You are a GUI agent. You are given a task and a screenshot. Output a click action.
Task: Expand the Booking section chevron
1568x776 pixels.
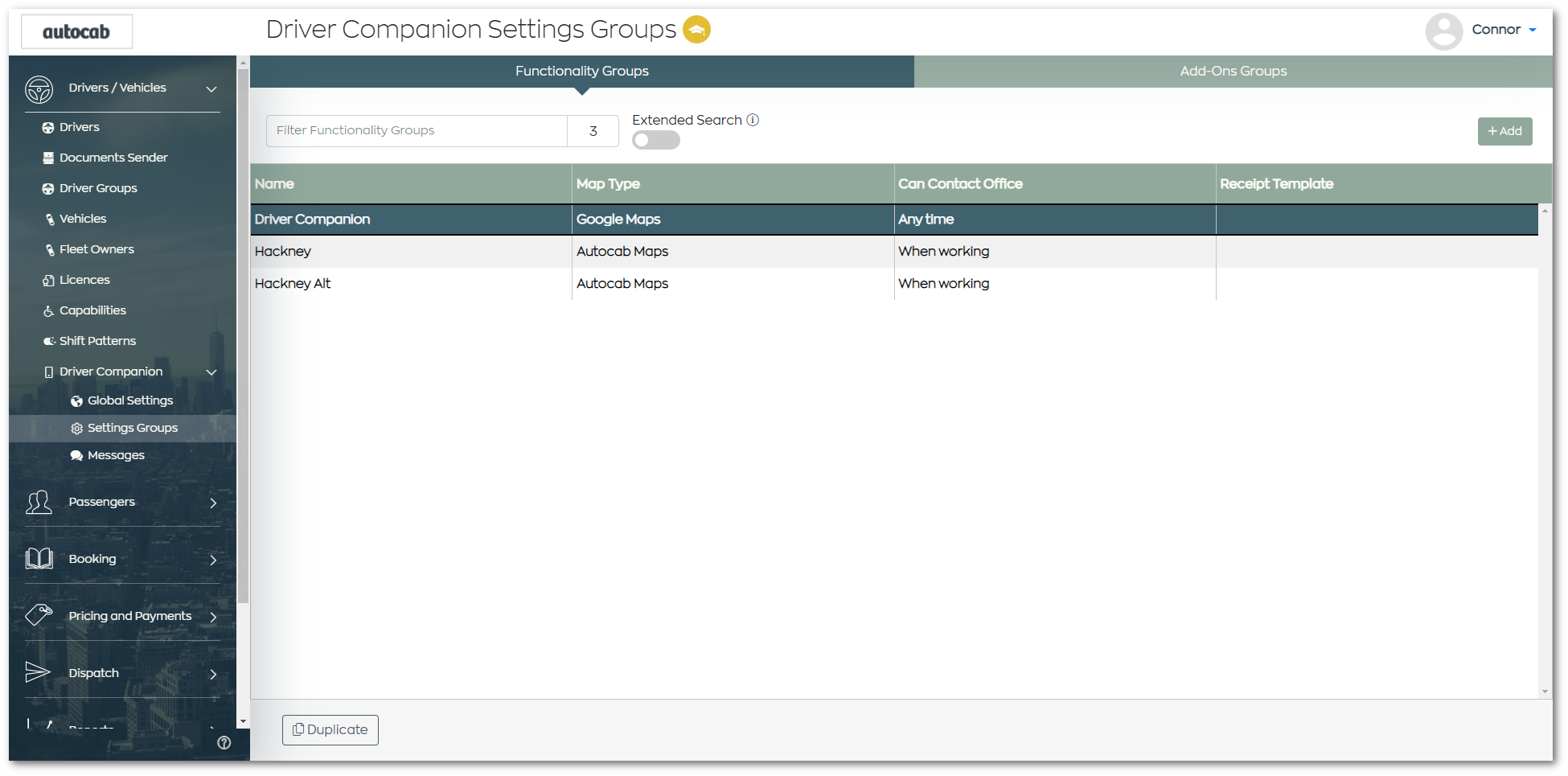click(213, 560)
